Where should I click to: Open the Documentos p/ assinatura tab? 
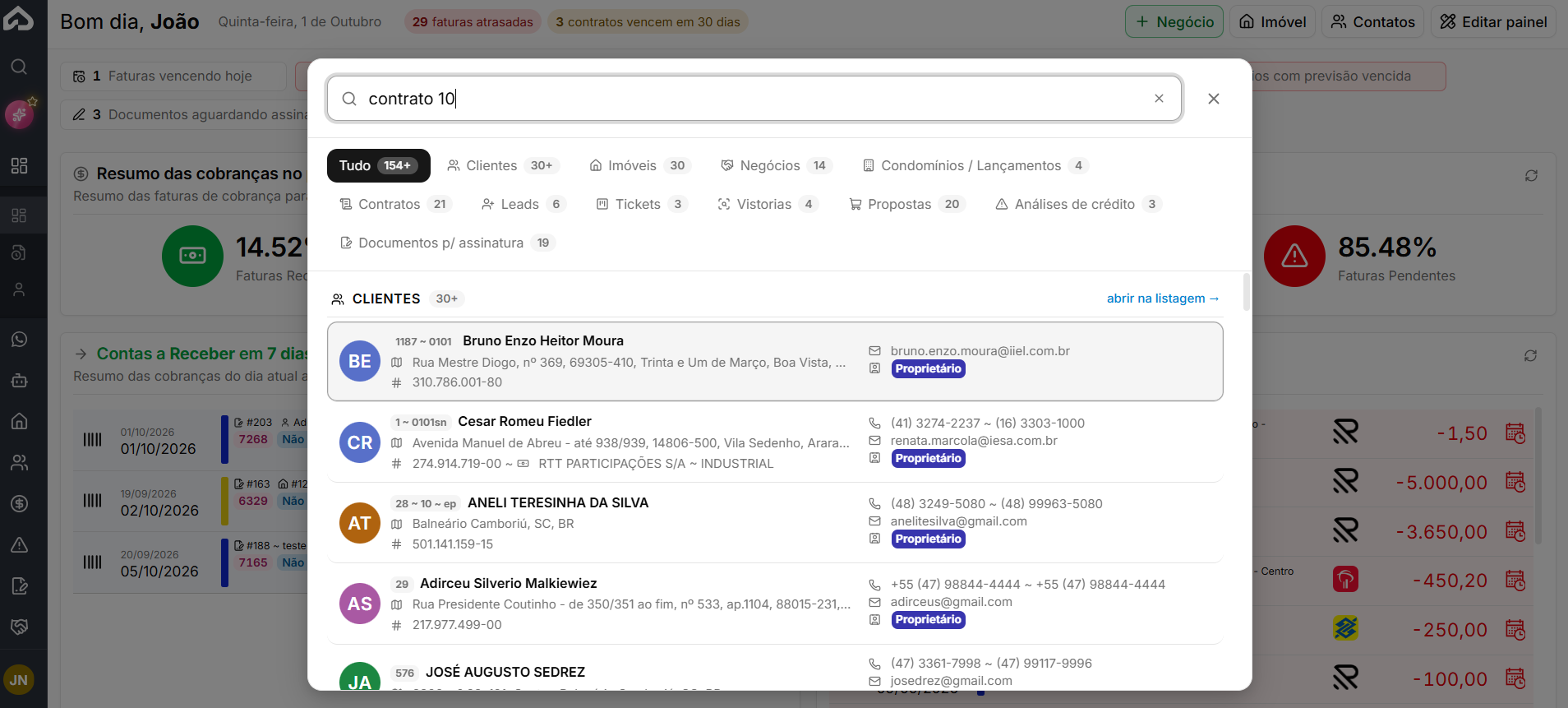tap(448, 243)
